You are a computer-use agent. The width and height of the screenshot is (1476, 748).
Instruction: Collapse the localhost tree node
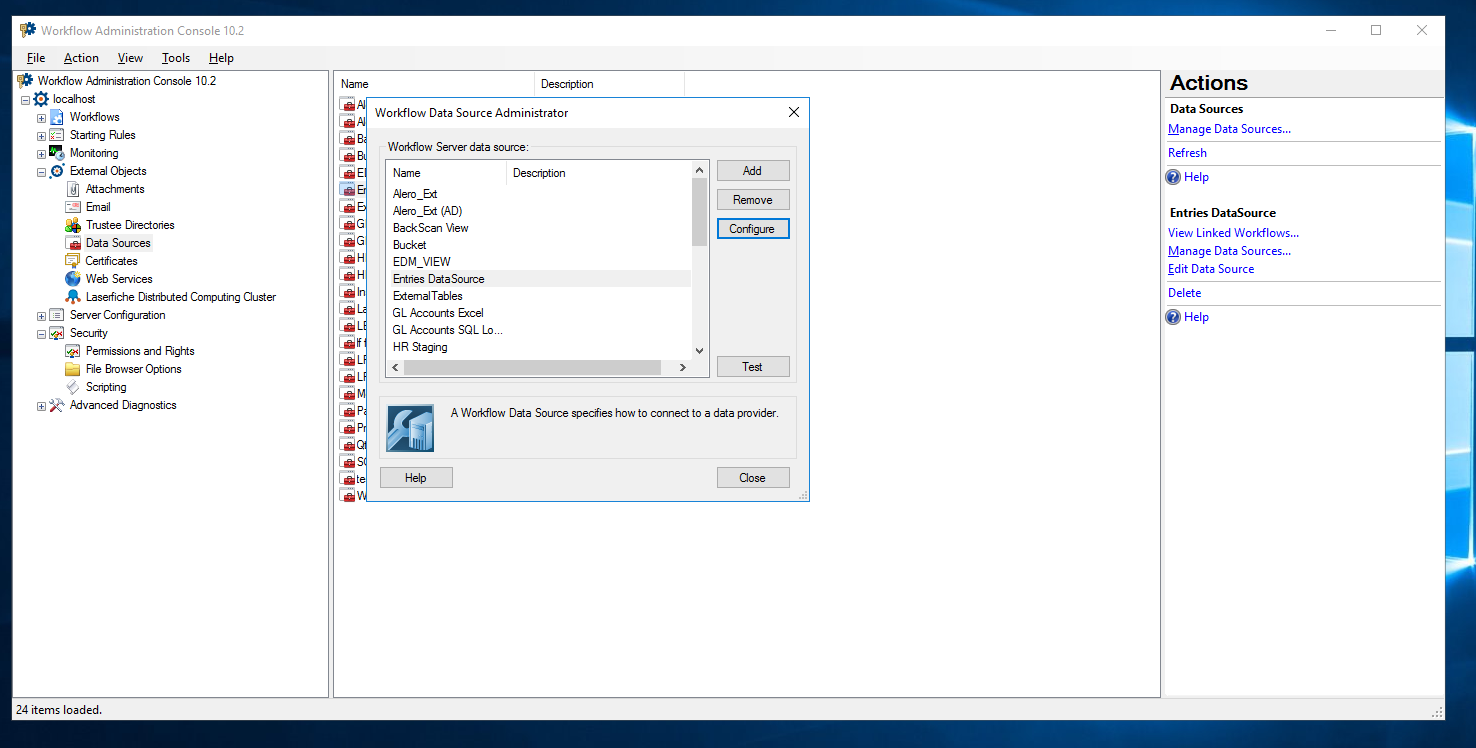pyautogui.click(x=25, y=100)
